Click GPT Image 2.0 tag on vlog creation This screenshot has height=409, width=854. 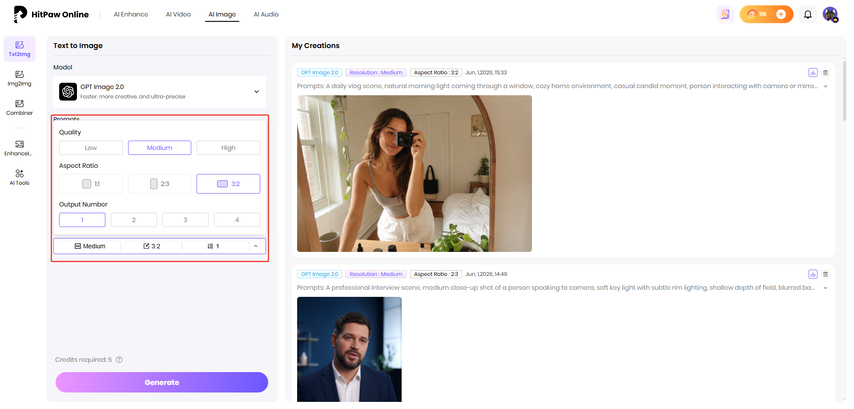(319, 72)
